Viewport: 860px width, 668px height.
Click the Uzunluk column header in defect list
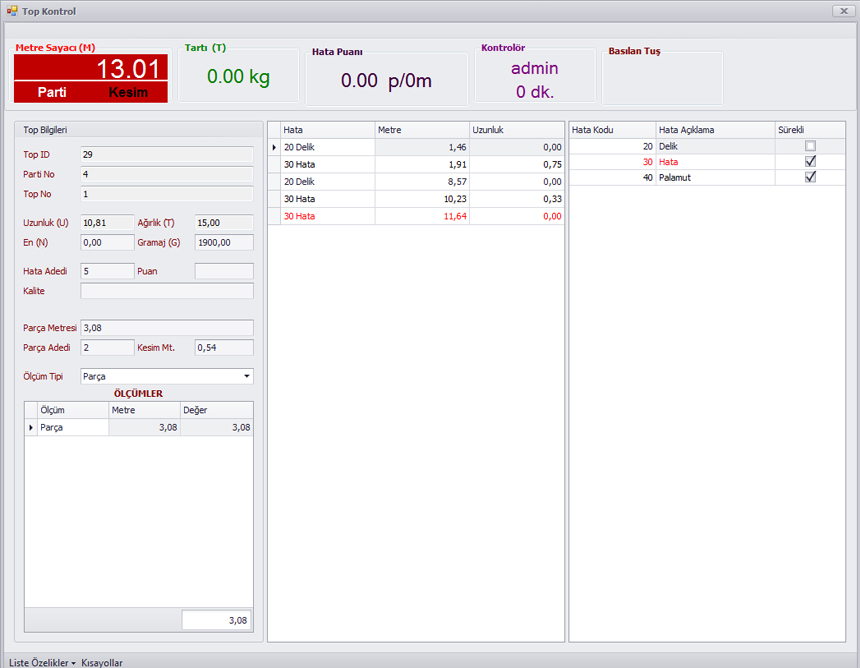515,130
